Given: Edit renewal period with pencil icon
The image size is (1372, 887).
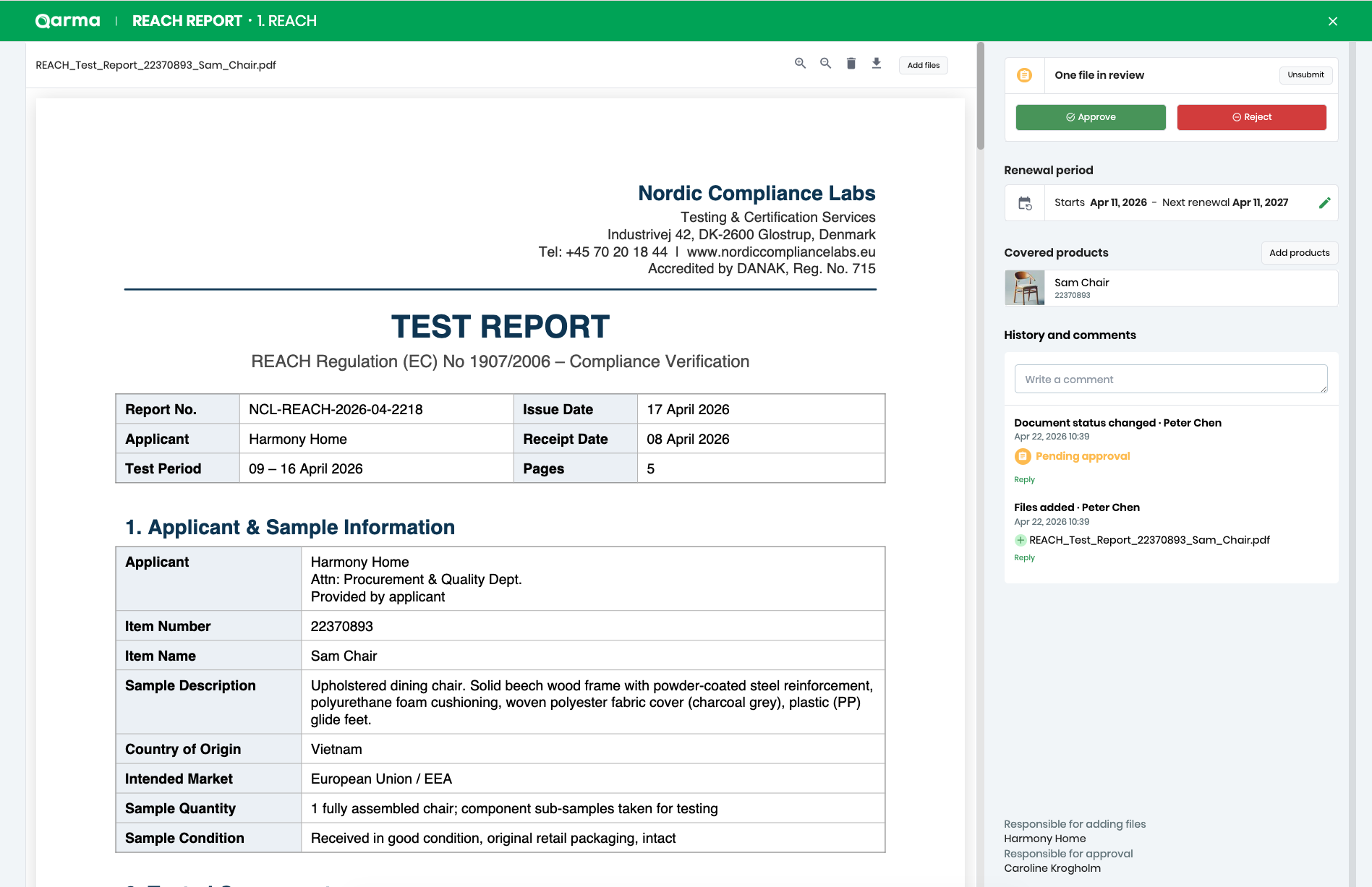Looking at the screenshot, I should click(x=1324, y=203).
